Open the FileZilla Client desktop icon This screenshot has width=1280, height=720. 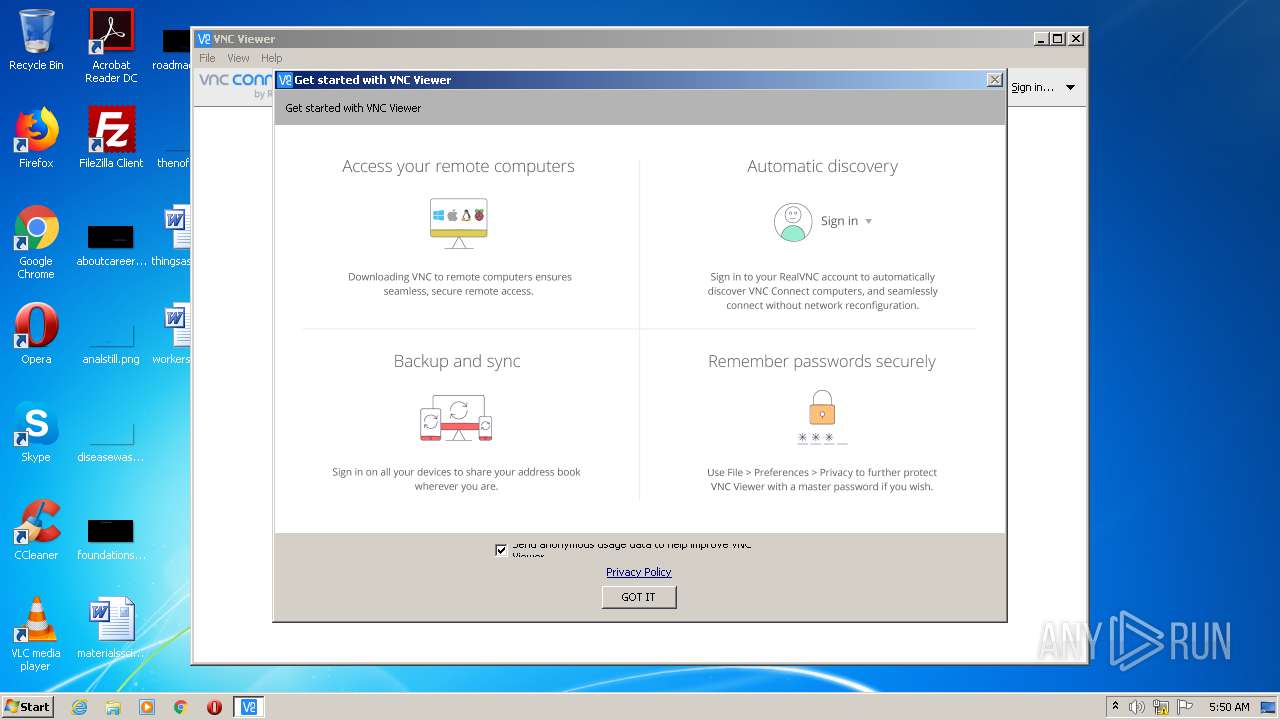111,138
